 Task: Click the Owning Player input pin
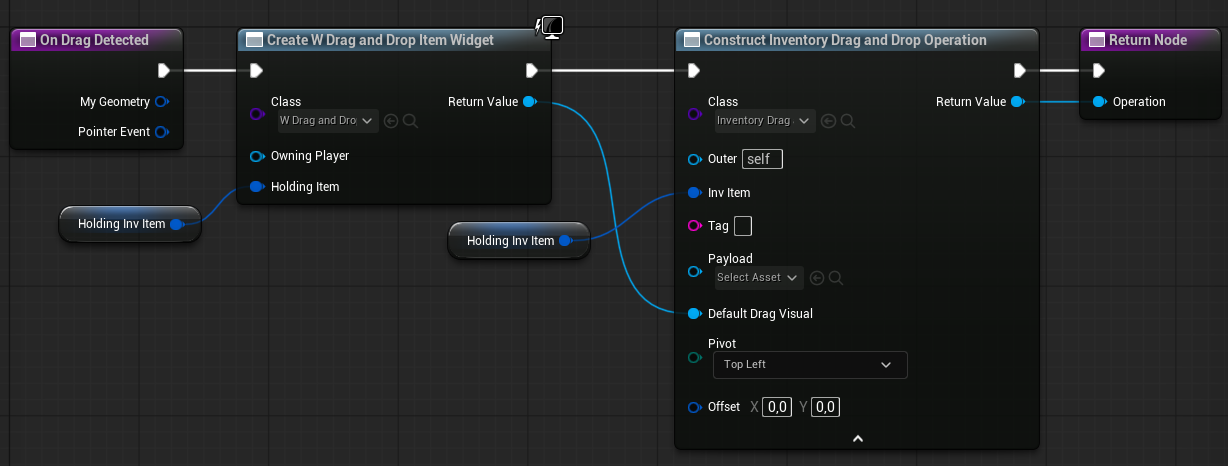pyautogui.click(x=256, y=156)
